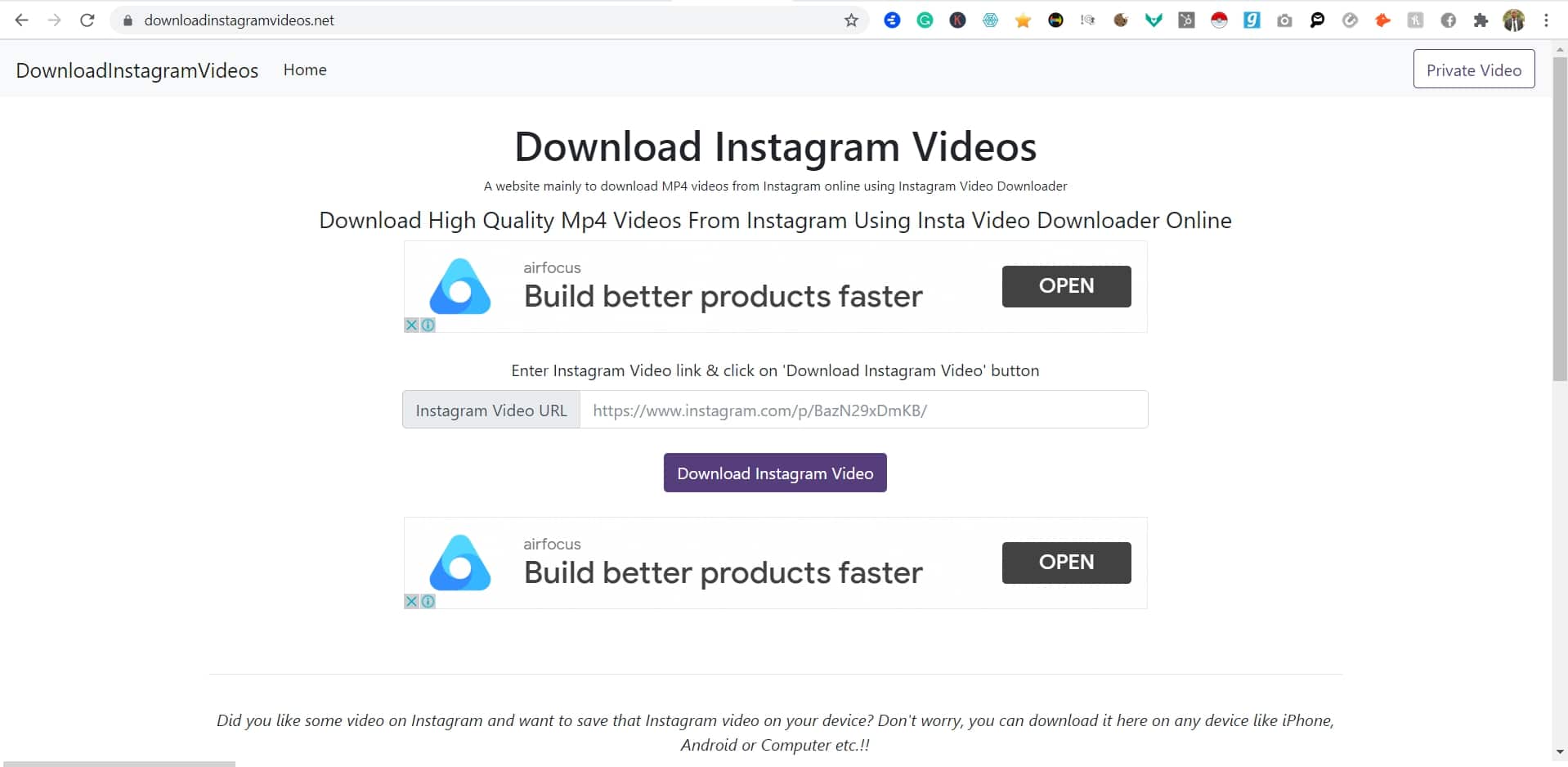Click the DownloadInstagramVideos brand link
Image resolution: width=1568 pixels, height=767 pixels.
click(137, 70)
